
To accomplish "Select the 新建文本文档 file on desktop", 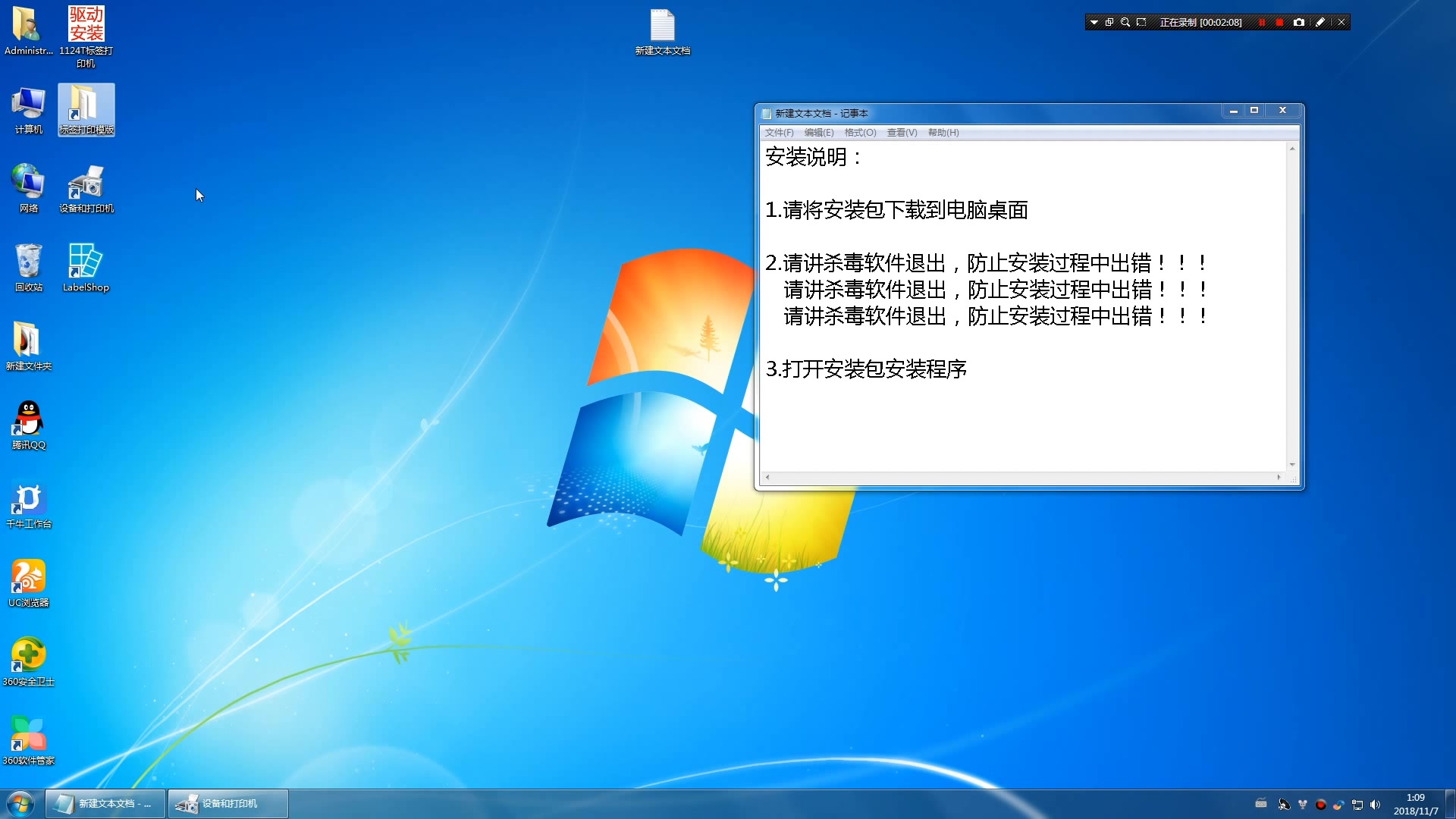I will click(663, 32).
